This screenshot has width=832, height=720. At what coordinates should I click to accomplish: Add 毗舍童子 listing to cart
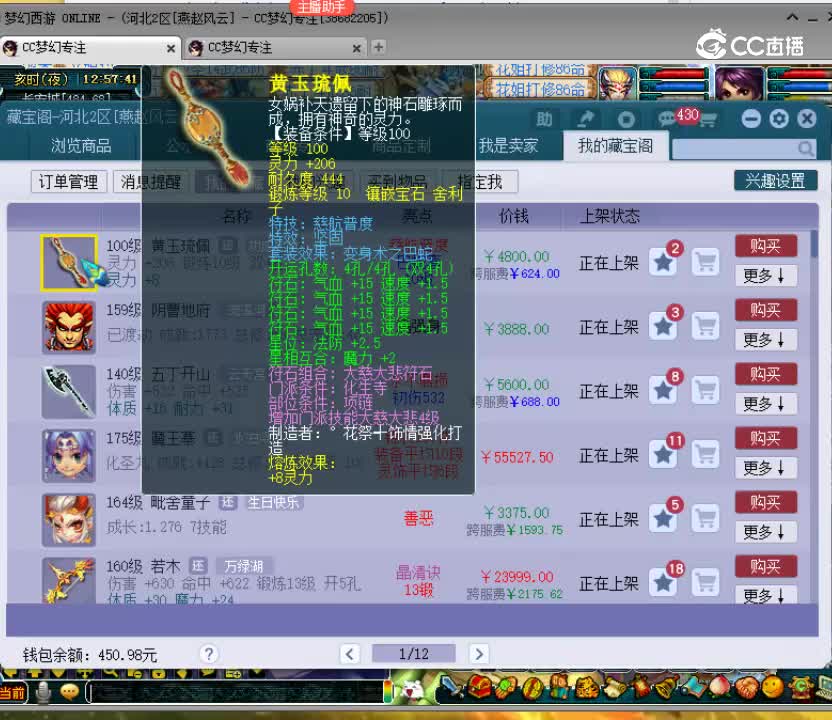(x=706, y=519)
